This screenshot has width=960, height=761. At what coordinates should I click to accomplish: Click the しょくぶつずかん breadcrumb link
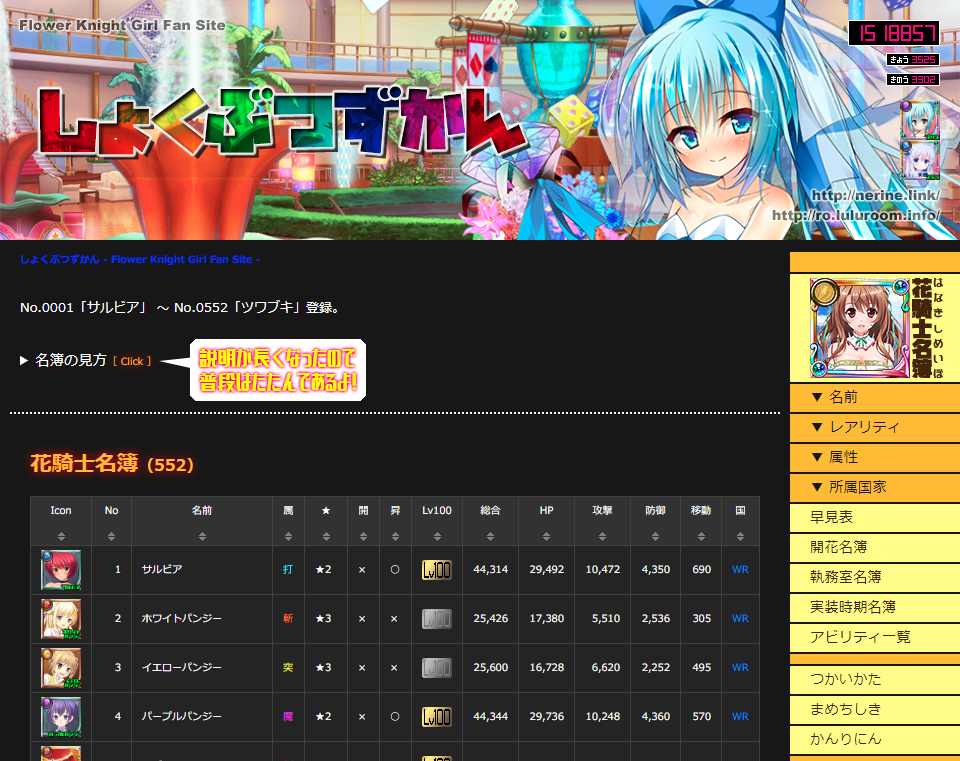pos(140,260)
